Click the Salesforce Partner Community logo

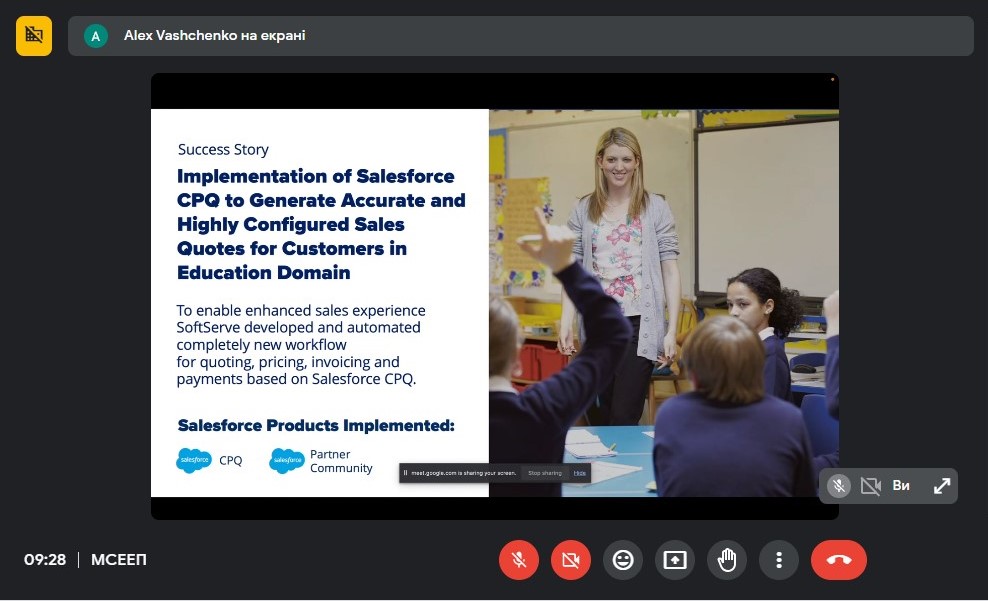click(x=287, y=461)
